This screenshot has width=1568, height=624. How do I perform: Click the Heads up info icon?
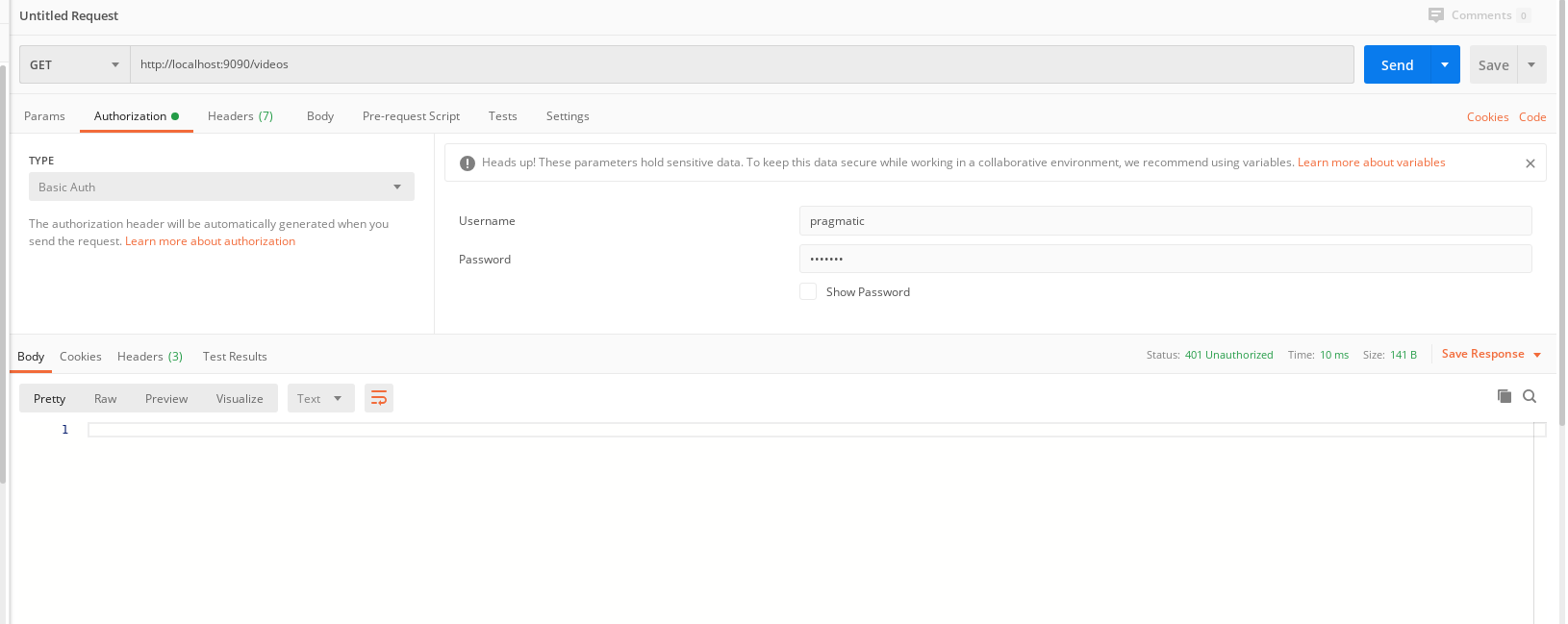(468, 163)
